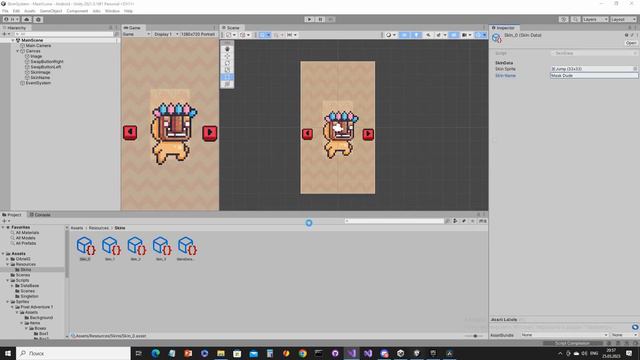Collapse the MainScene hierarchy node
This screenshot has height=360, width=640.
pyautogui.click(x=13, y=40)
